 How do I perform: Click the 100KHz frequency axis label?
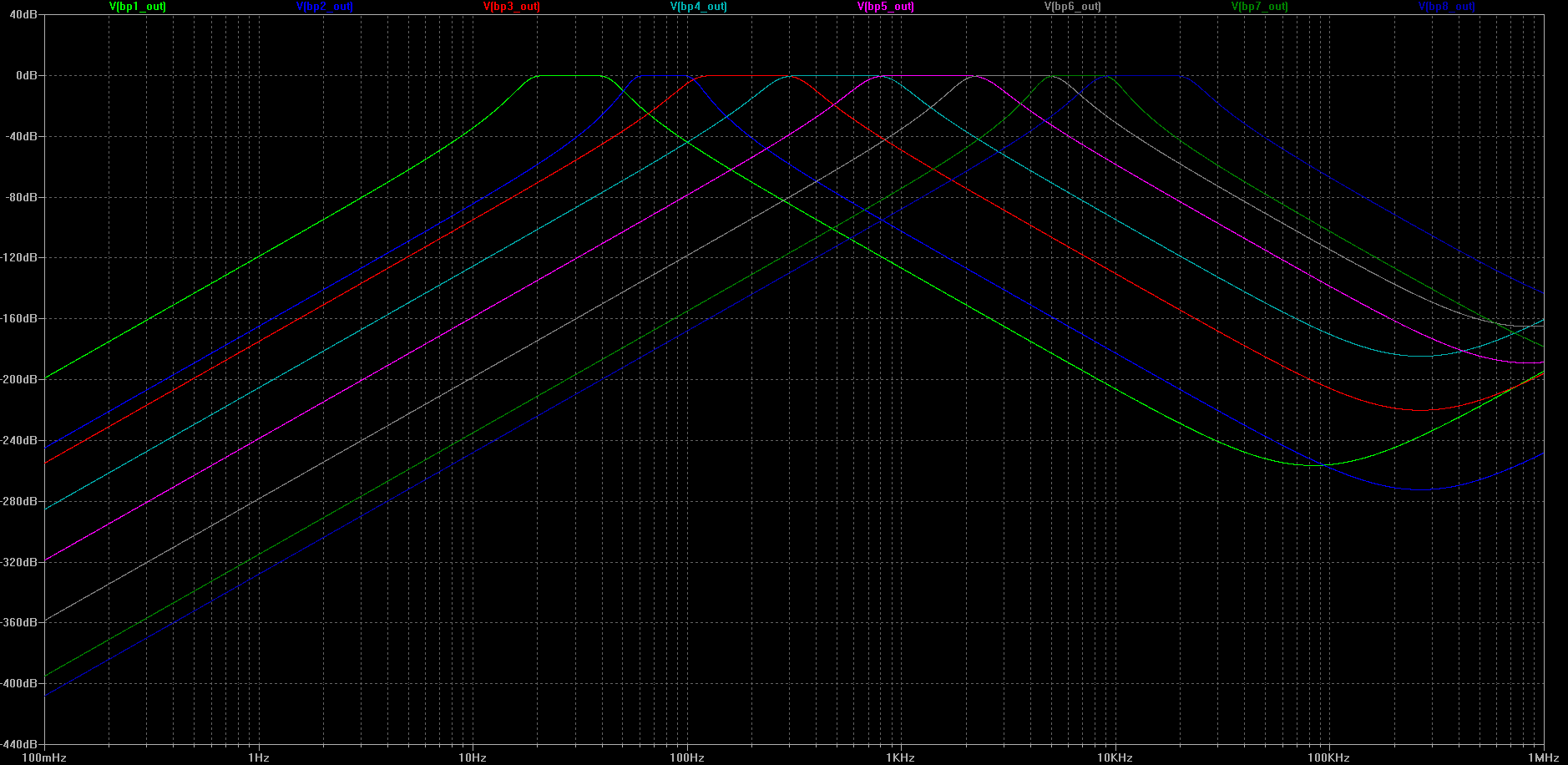(x=1329, y=758)
